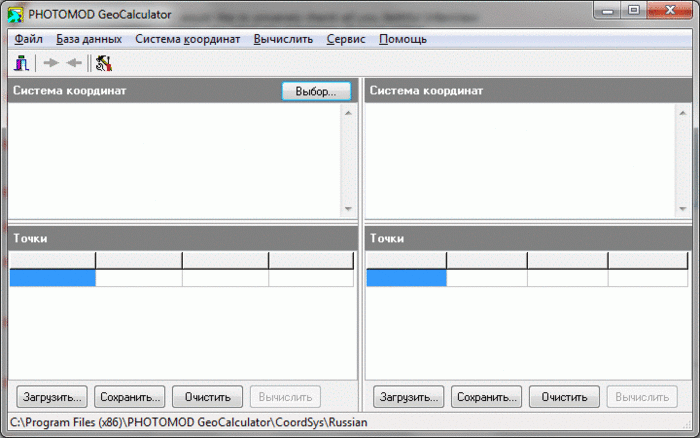The image size is (700, 438).
Task: Open the Файл menu
Action: (x=29, y=39)
